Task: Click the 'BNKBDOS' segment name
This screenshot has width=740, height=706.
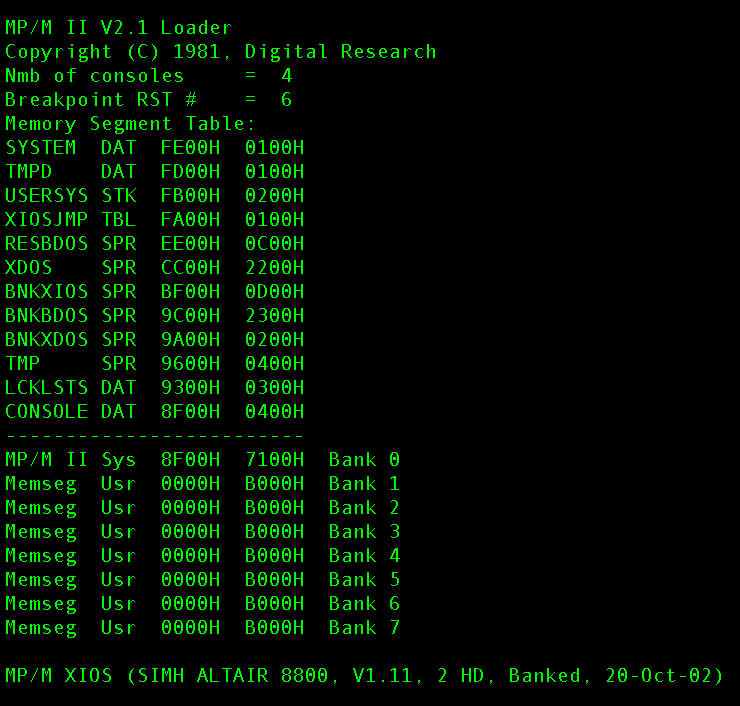Action: 46,316
